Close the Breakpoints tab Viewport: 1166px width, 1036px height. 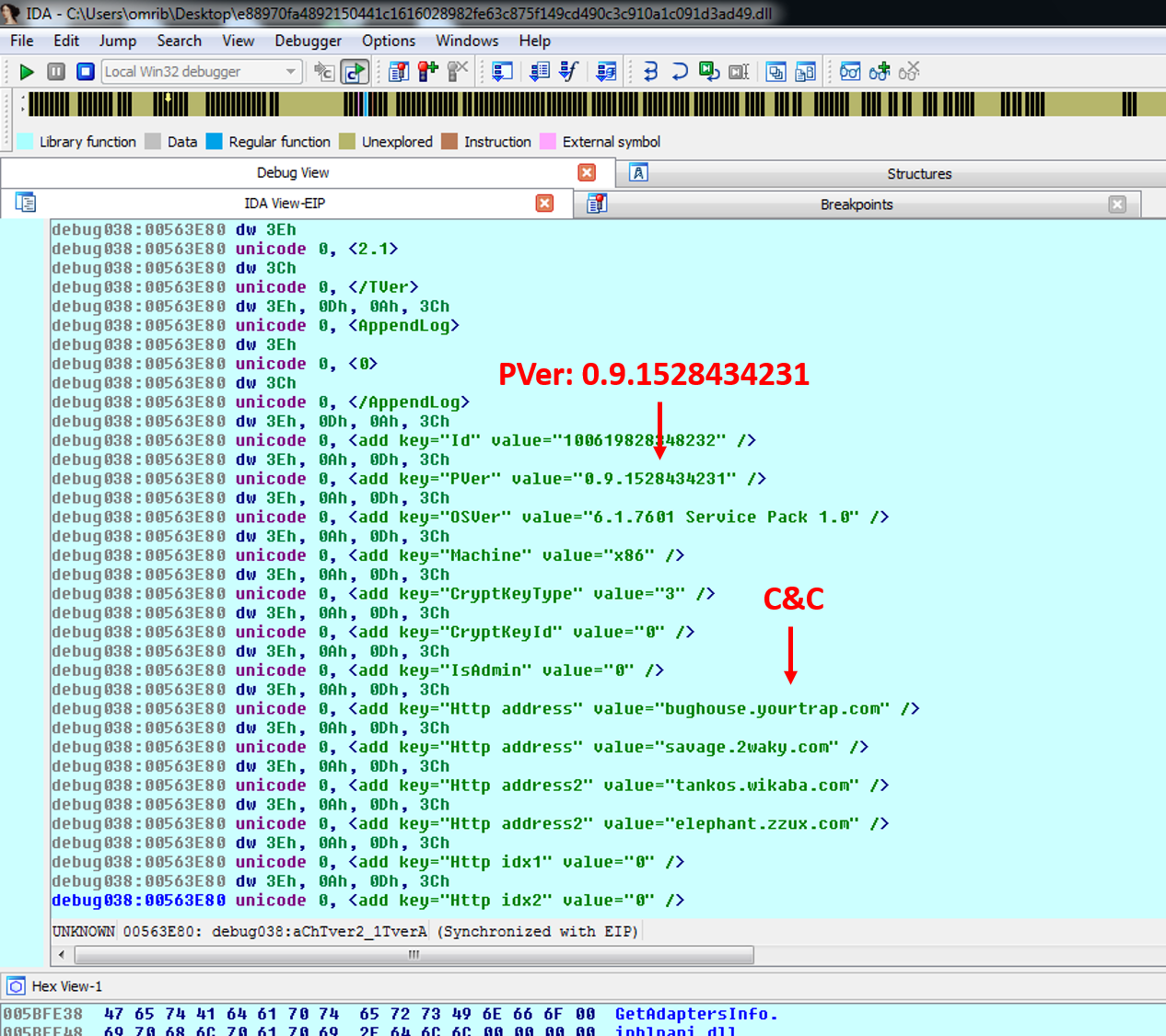[x=1117, y=204]
